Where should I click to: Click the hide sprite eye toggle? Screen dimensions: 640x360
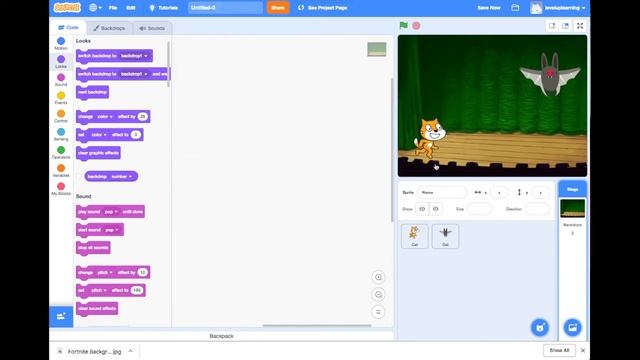[x=436, y=209]
